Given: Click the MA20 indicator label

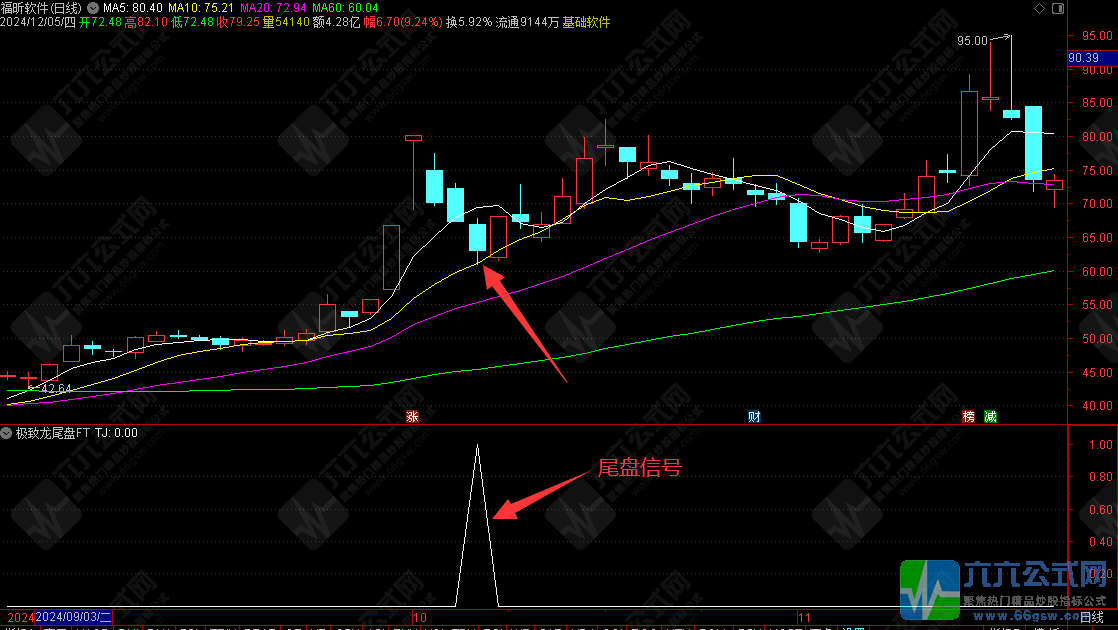Looking at the screenshot, I should pyautogui.click(x=274, y=8).
